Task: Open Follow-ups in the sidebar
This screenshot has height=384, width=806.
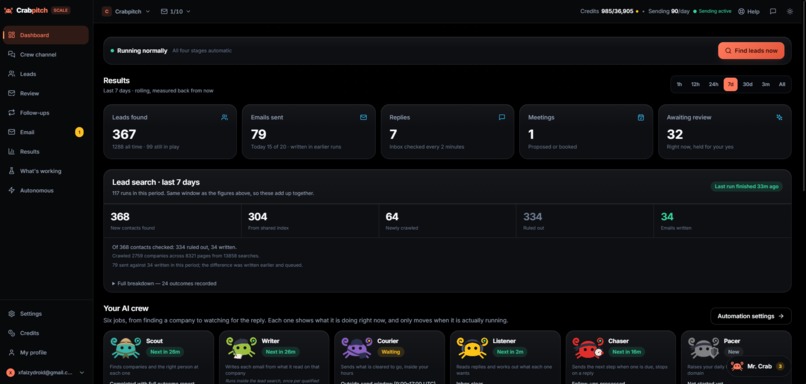Action: point(45,113)
